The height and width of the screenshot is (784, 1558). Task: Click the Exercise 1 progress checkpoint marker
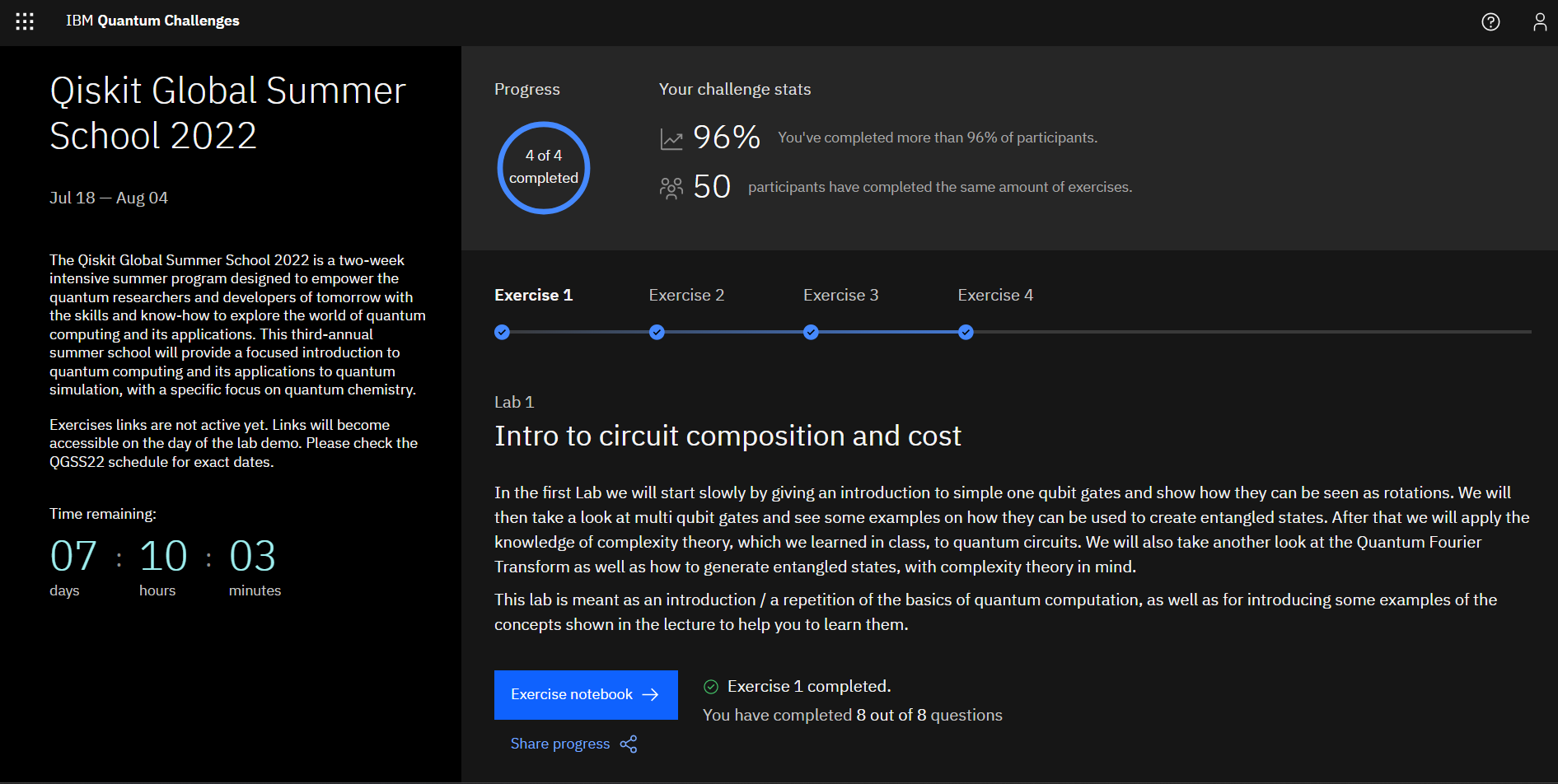[x=502, y=332]
